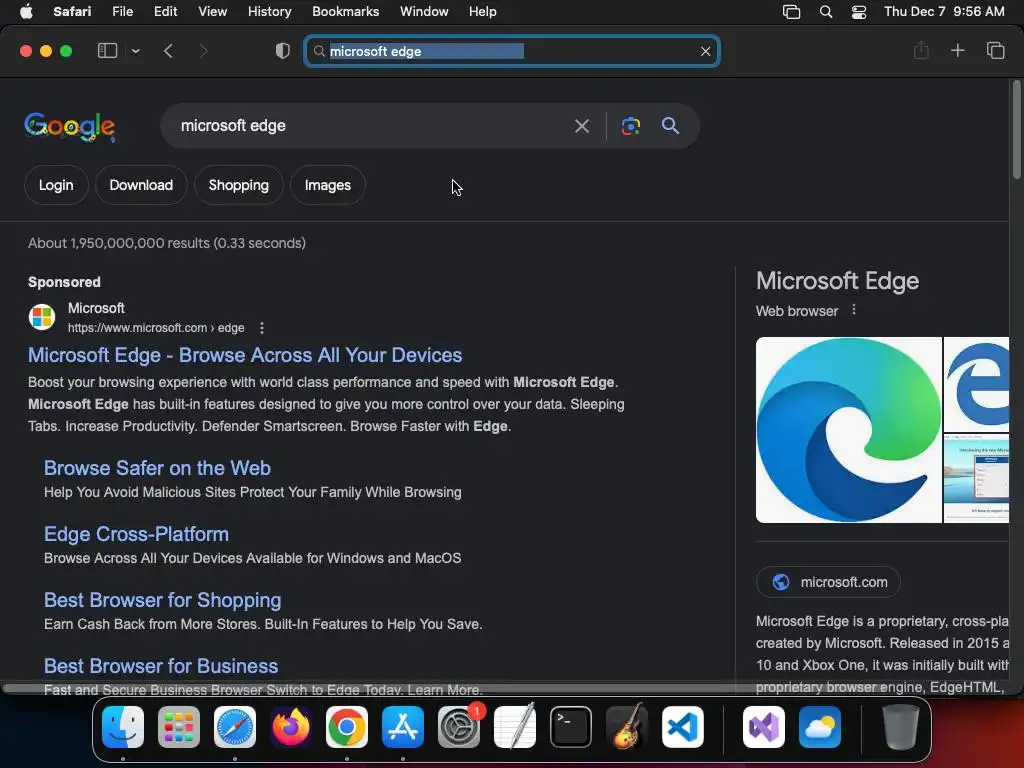Open the File menu
The image size is (1024, 768).
pyautogui.click(x=122, y=12)
